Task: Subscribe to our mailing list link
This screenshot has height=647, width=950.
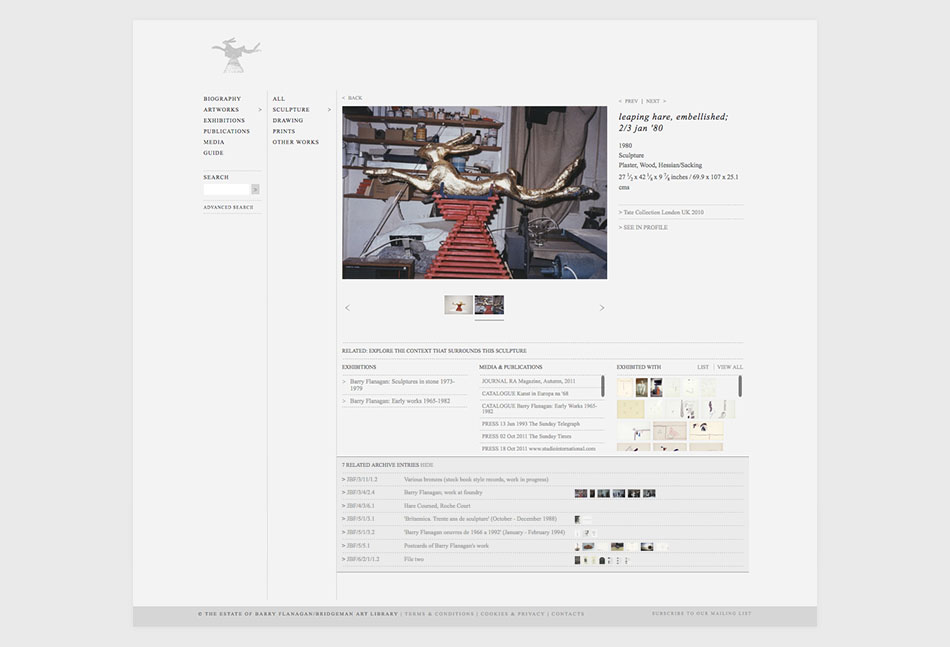Action: click(x=702, y=613)
